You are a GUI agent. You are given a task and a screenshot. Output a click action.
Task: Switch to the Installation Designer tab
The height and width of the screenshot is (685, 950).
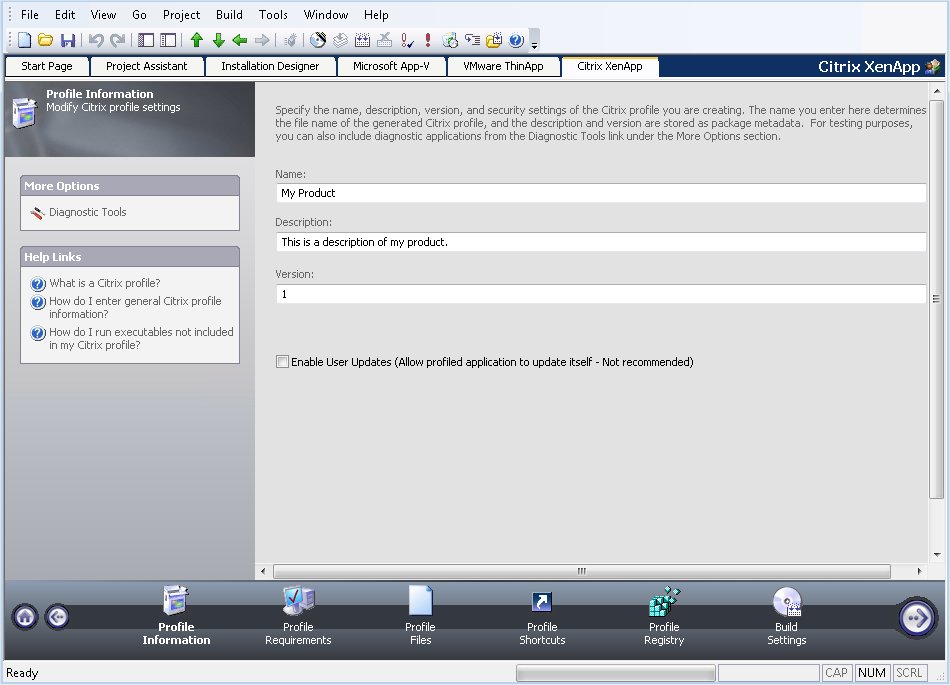pos(270,66)
